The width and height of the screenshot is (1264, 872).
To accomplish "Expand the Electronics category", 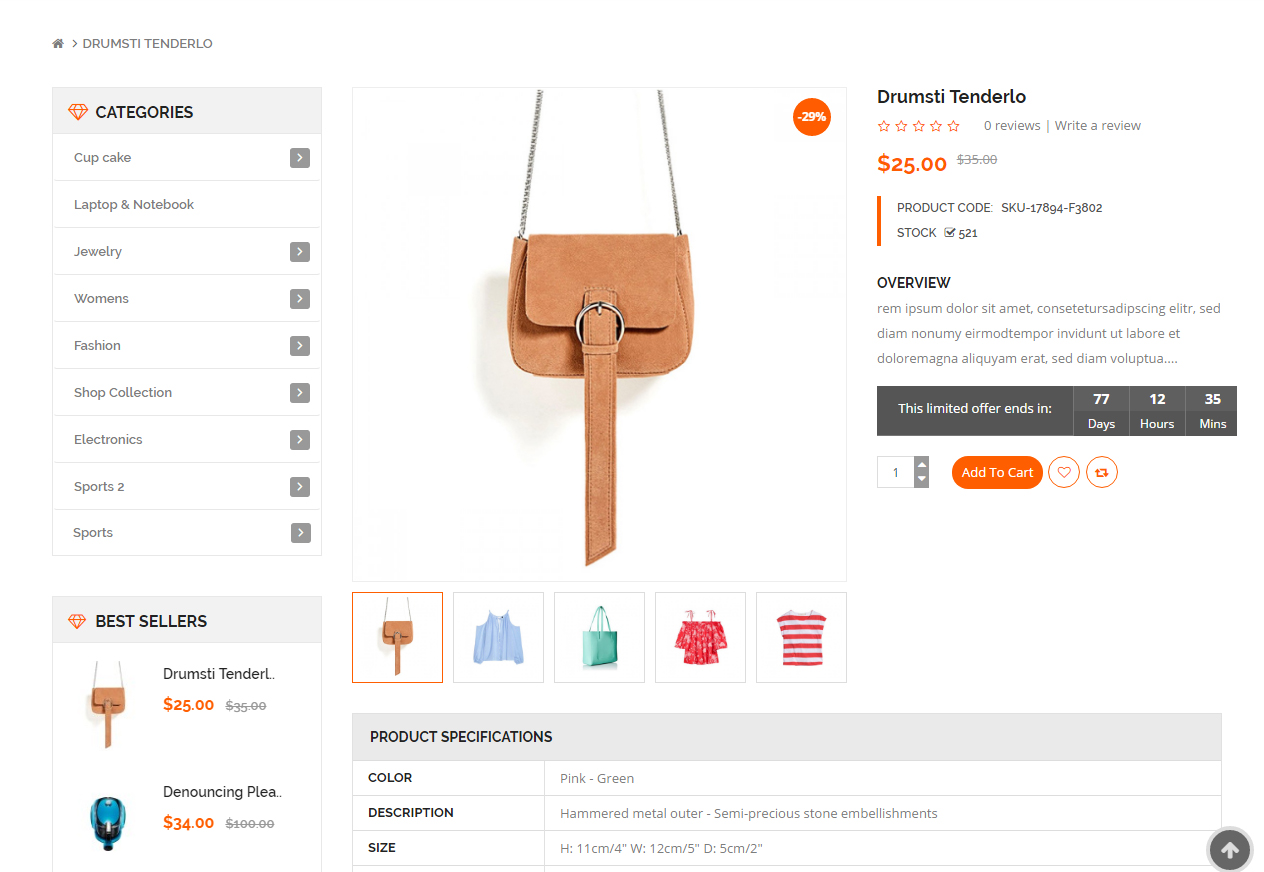I will point(300,440).
